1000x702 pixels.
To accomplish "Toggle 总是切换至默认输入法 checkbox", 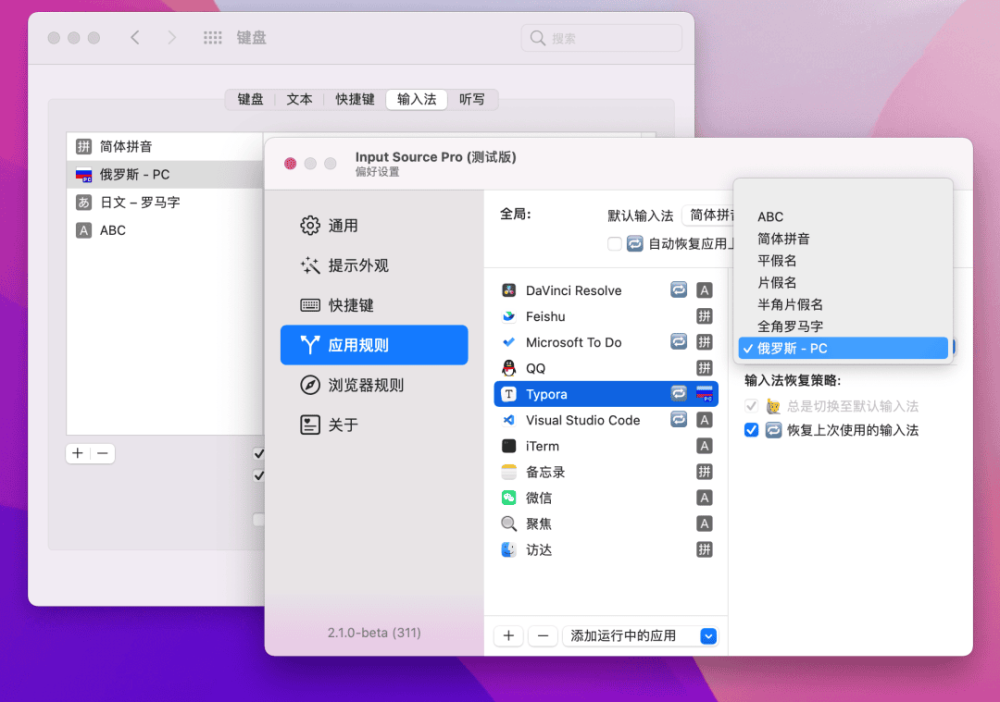I will (751, 406).
